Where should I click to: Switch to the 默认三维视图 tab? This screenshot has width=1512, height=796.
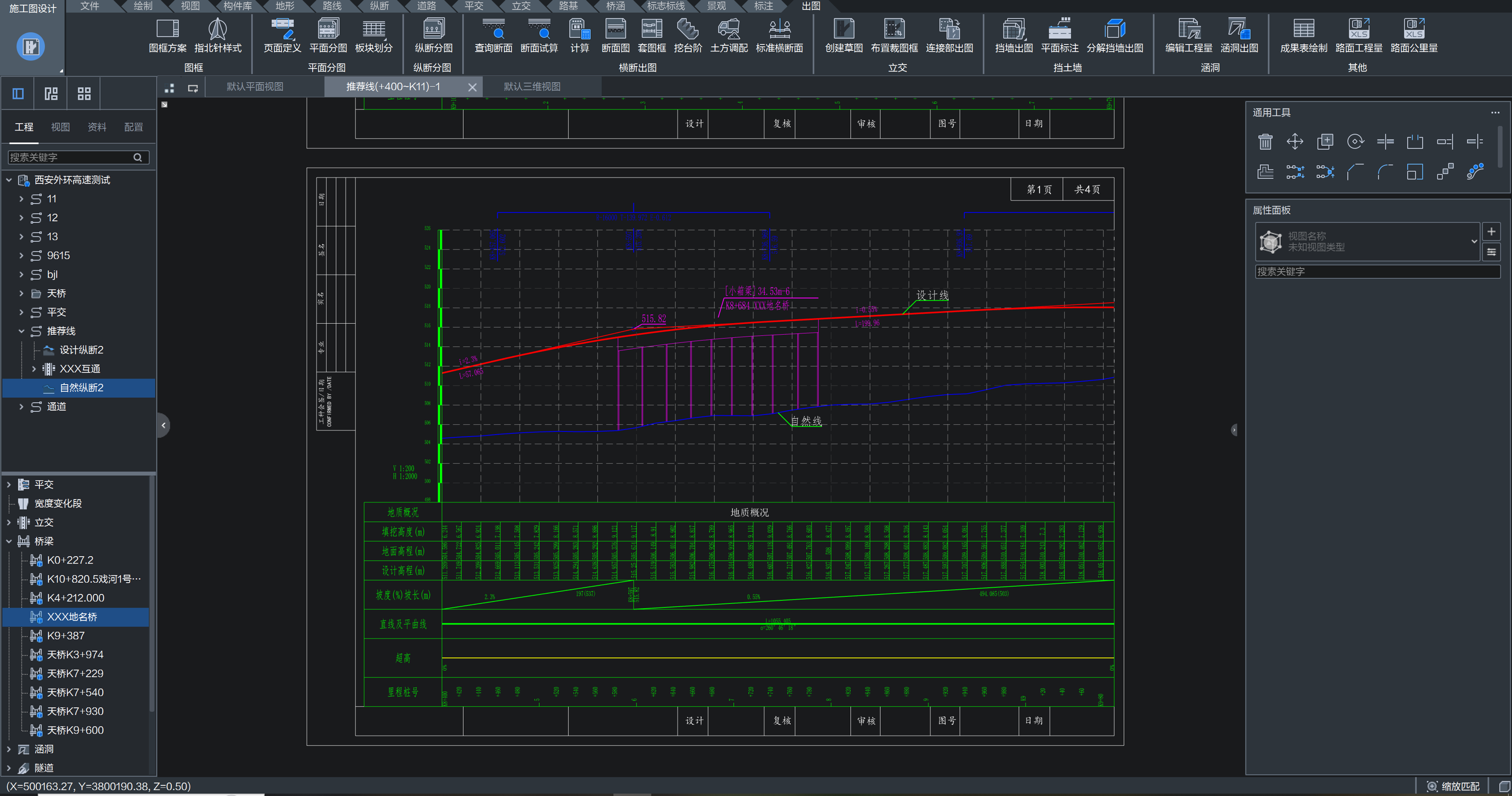pos(532,87)
